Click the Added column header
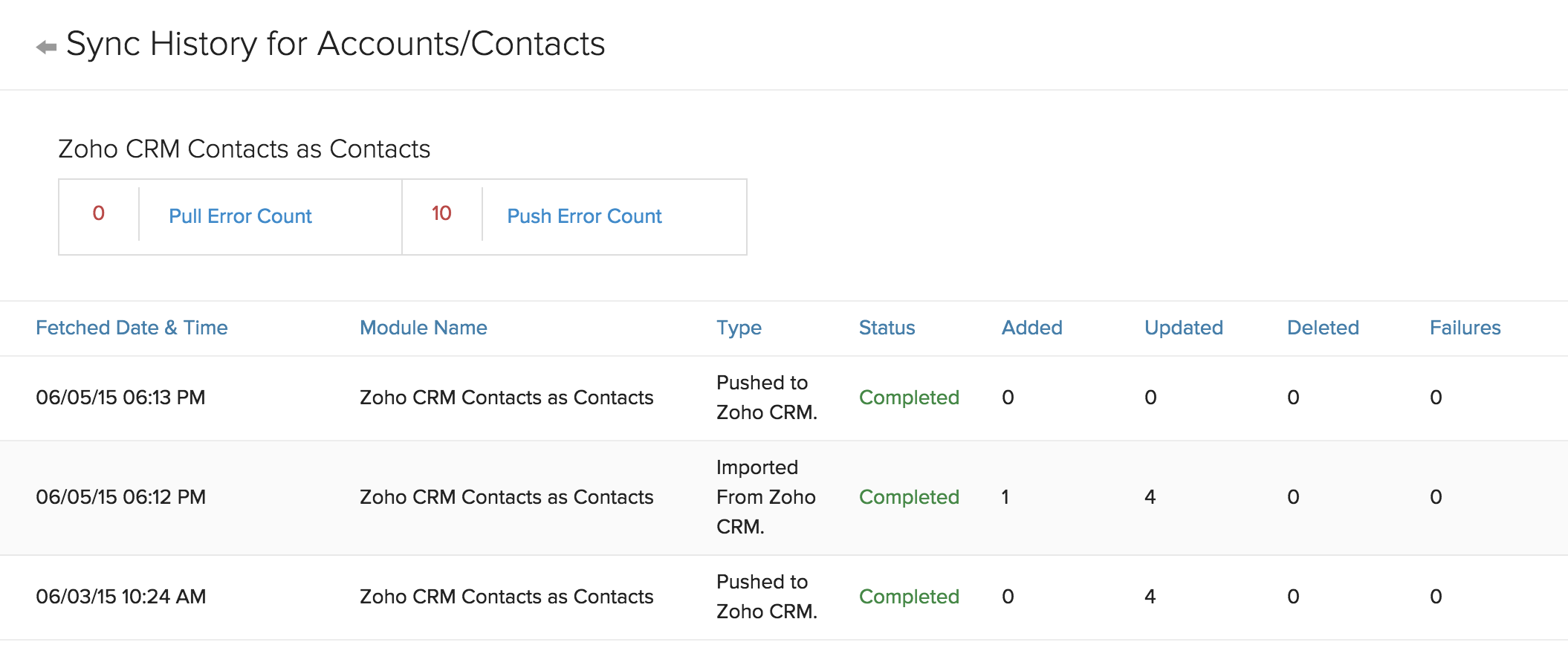The height and width of the screenshot is (645, 1568). pos(1031,328)
